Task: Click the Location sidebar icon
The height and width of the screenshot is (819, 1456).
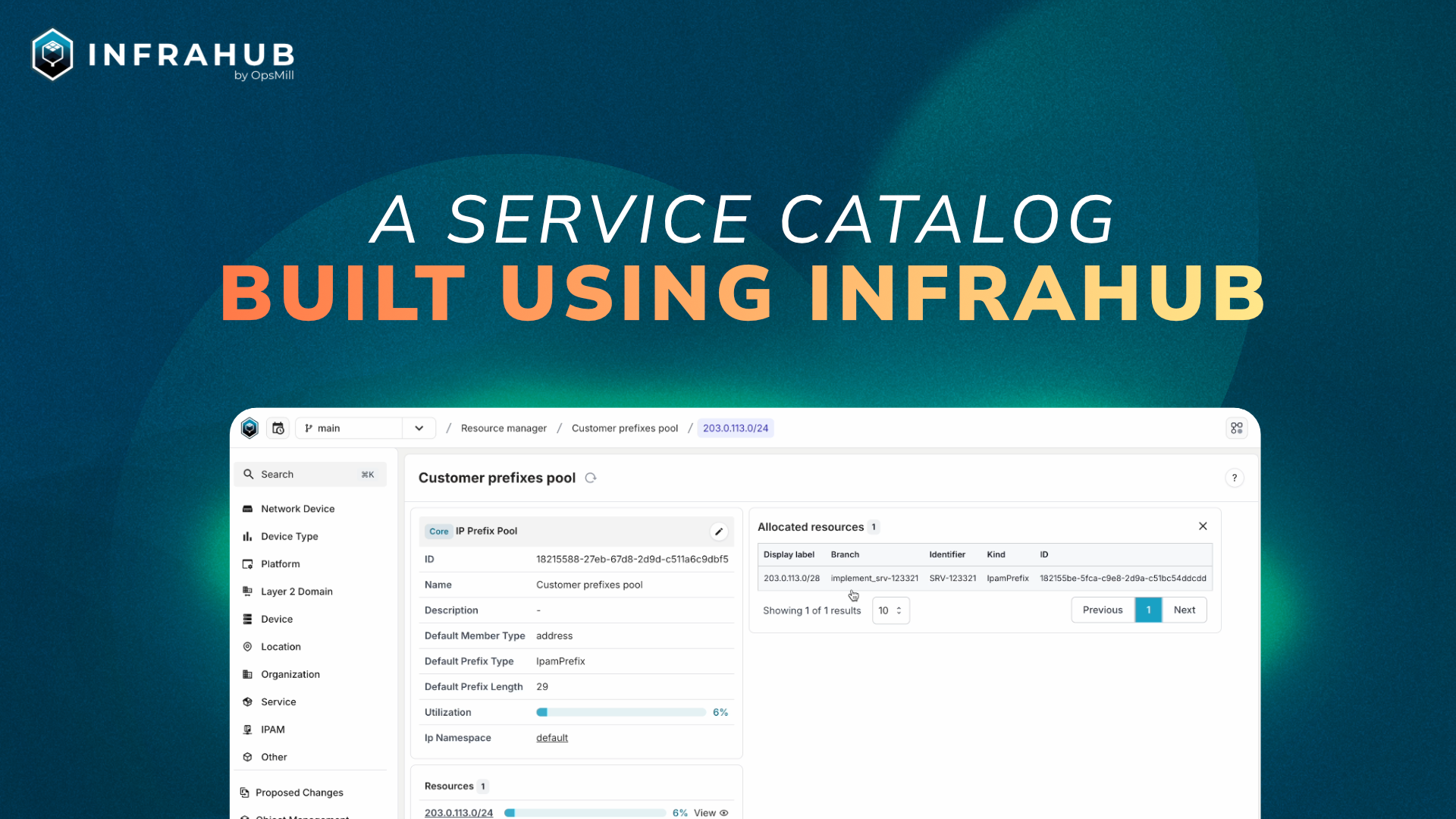Action: 249,645
